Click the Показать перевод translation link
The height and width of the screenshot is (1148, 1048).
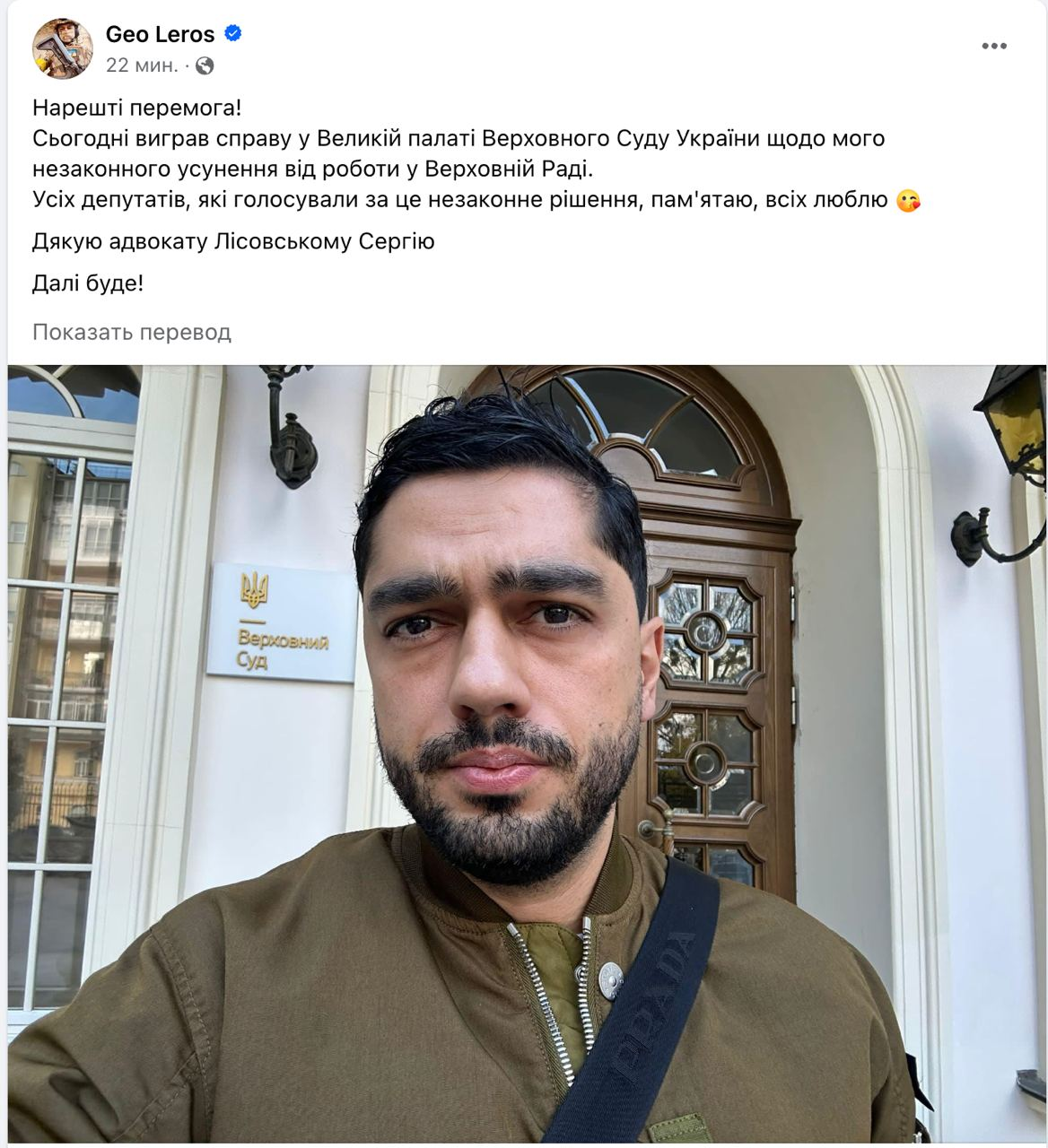coord(132,332)
